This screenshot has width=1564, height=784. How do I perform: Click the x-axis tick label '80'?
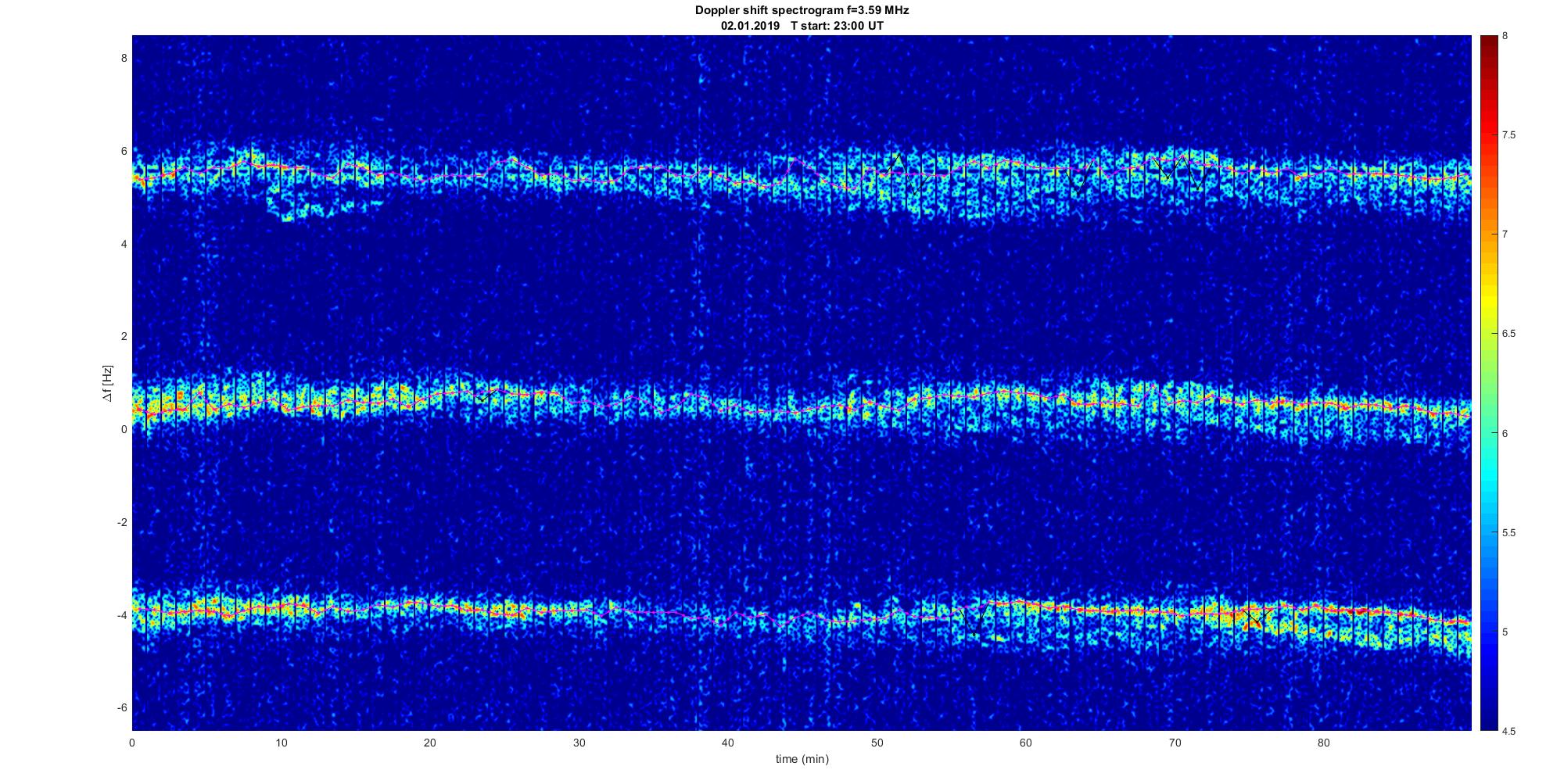click(x=1323, y=743)
